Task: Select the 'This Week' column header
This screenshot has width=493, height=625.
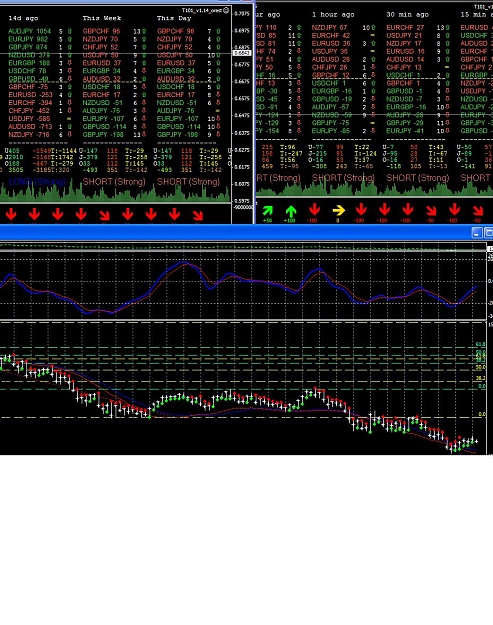Action: 102,18
